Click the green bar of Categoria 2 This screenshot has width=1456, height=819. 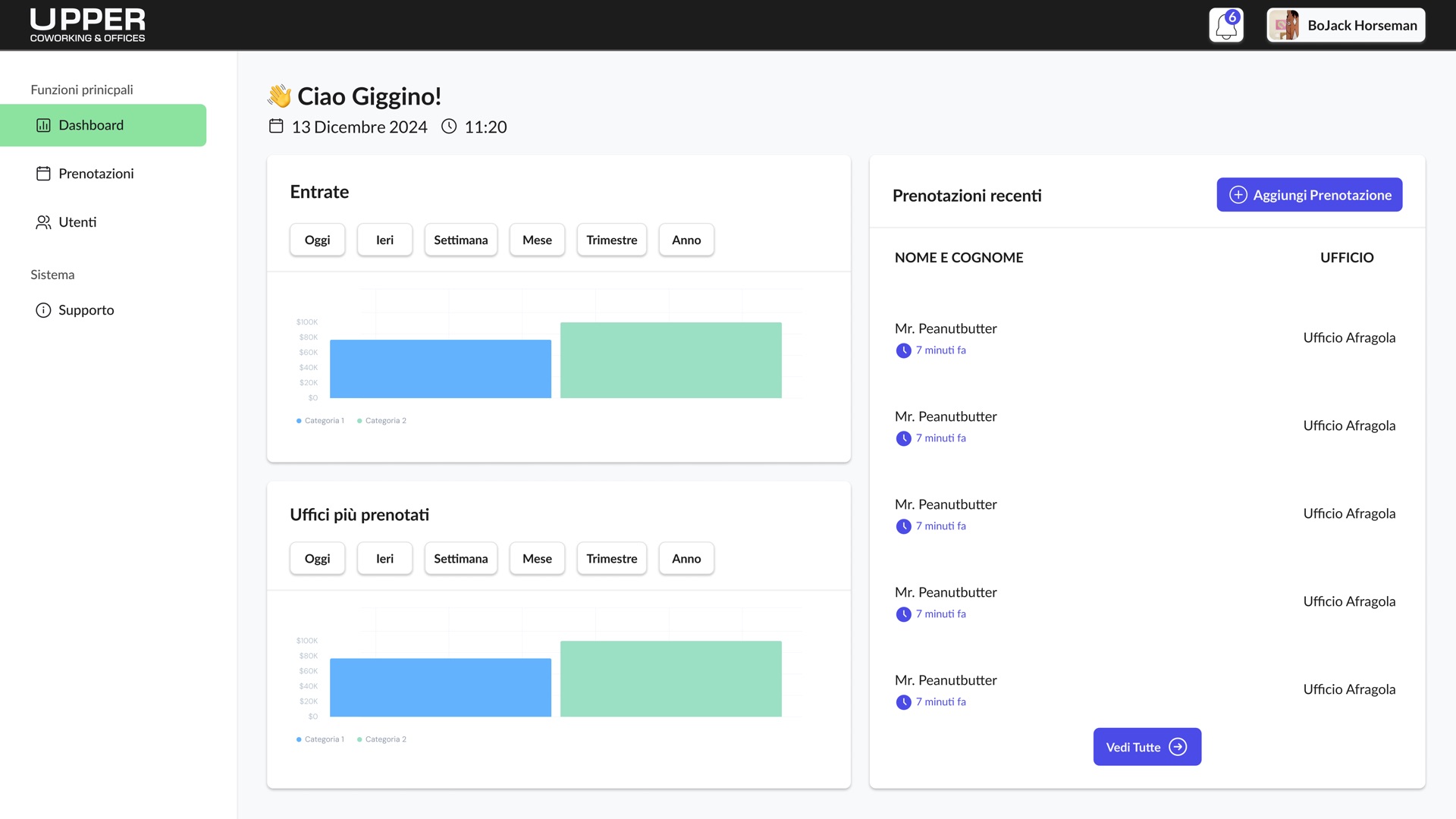pos(670,360)
